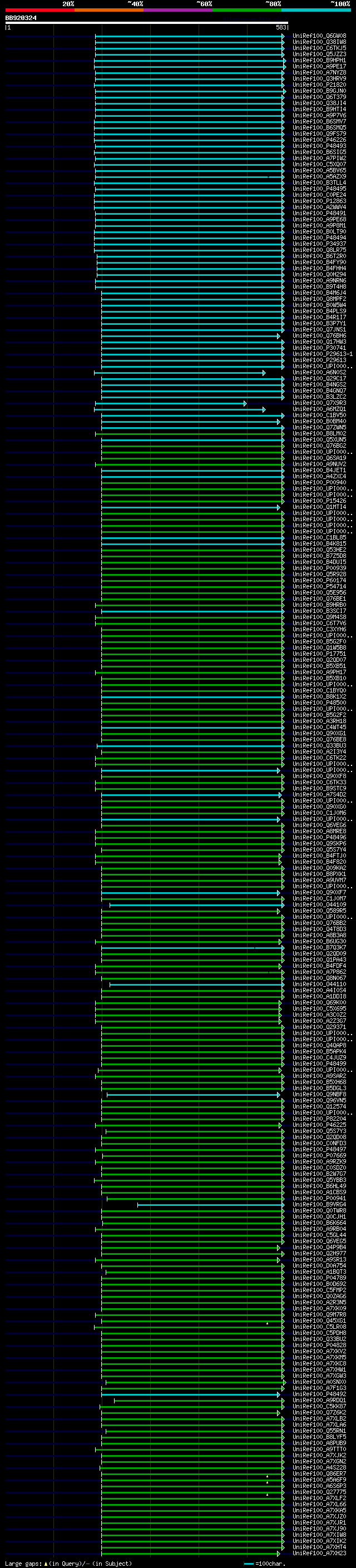
Task: Select hit label UniRef100_P34937
Action: pos(319,244)
